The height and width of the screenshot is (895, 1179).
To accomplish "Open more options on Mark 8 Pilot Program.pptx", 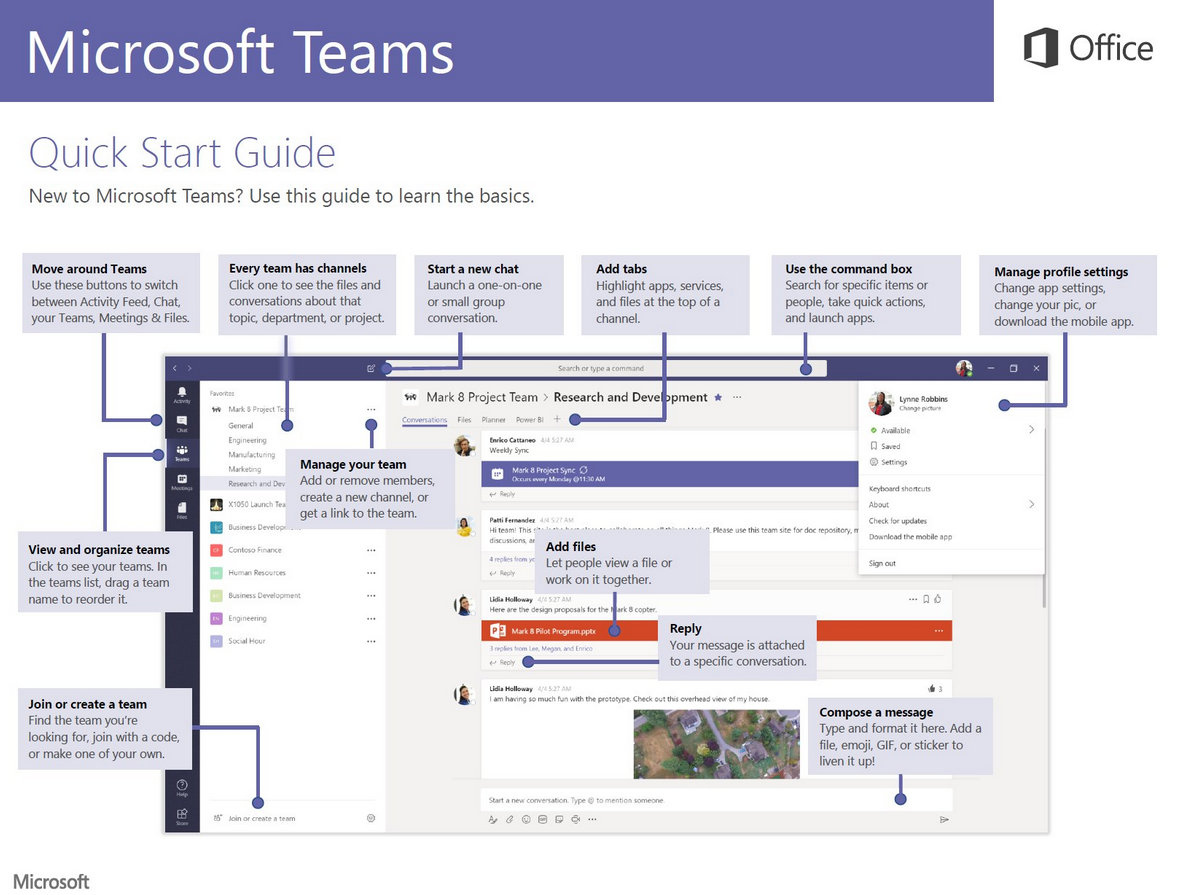I will pos(938,631).
